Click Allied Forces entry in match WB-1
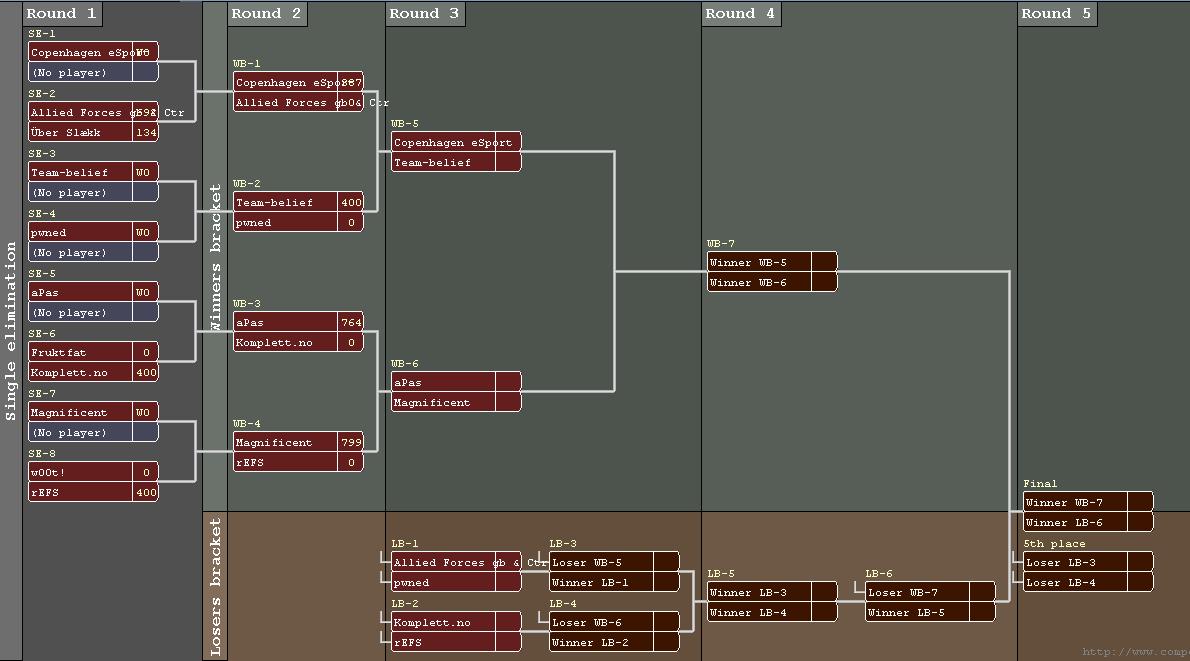This screenshot has height=661, width=1190. point(298,102)
